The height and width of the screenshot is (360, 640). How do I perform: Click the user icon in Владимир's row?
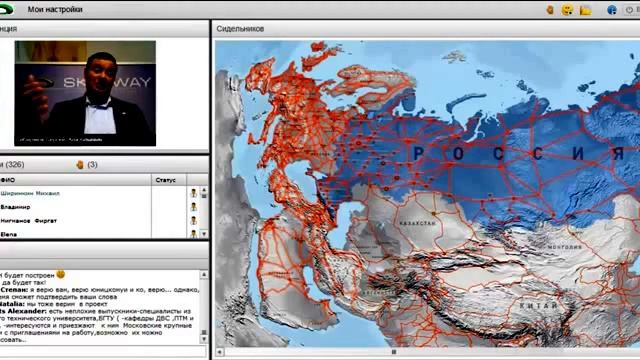point(193,207)
